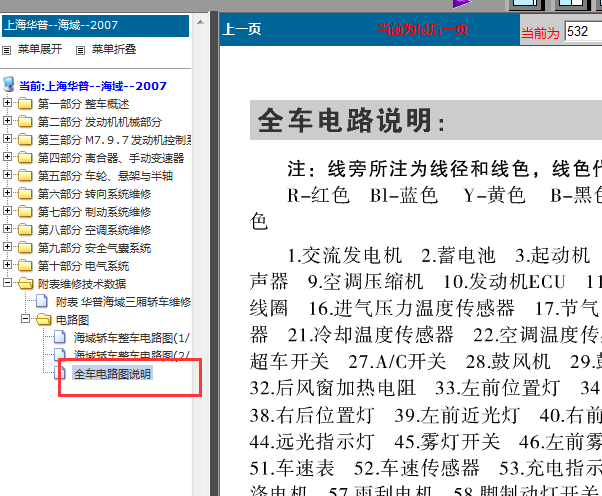This screenshot has width=602, height=496.
Task: Select 第四部分 离合器、手动变速器 item
Action: 111,158
